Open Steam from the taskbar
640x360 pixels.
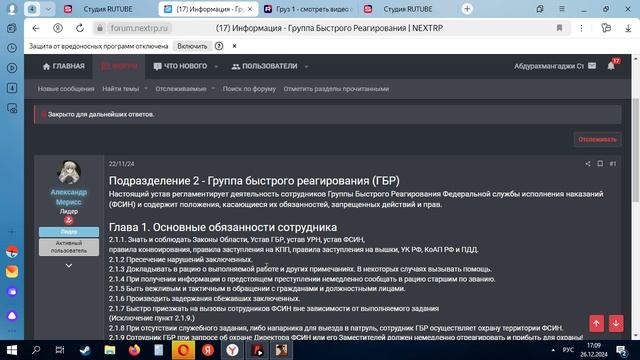tap(85, 350)
